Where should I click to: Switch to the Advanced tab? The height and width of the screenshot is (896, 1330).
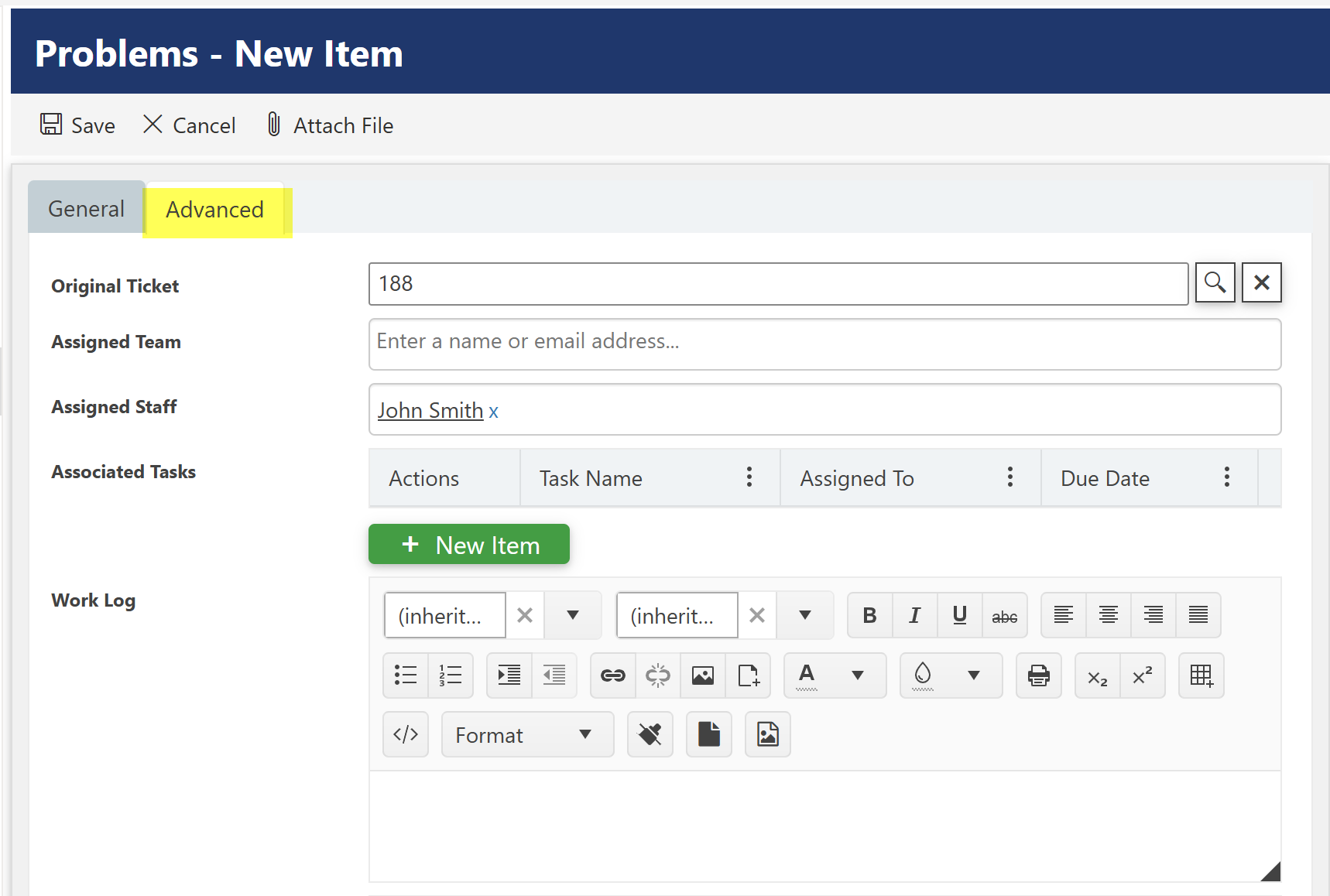point(214,209)
